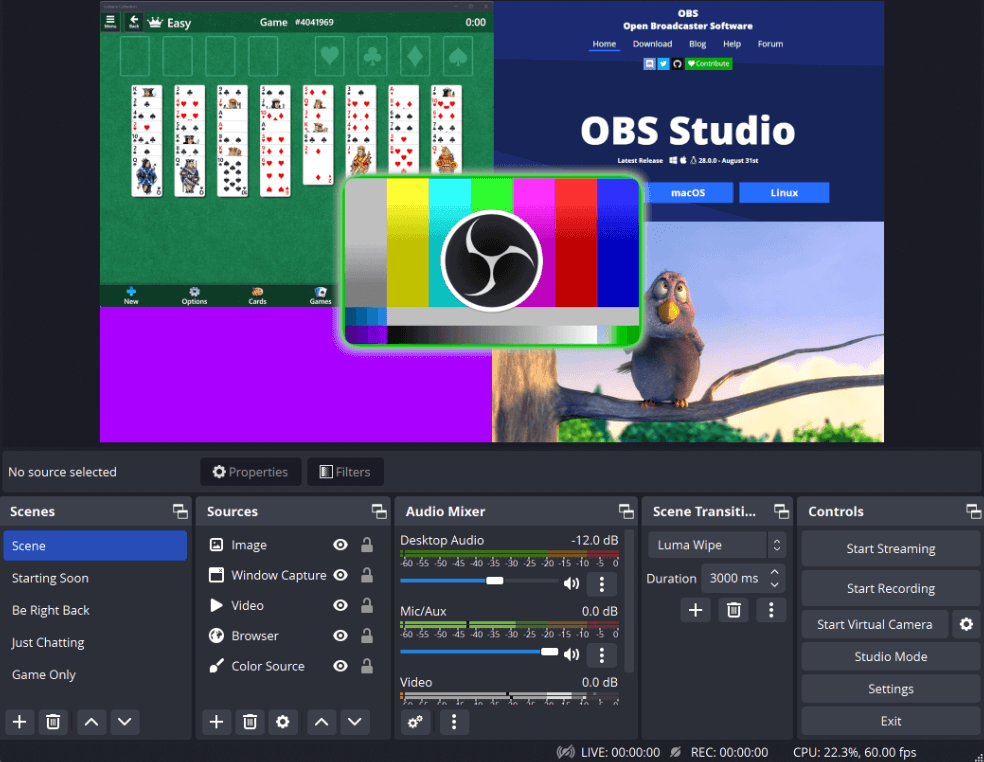Open transition properties three-dot menu
The height and width of the screenshot is (762, 984).
pyautogui.click(x=771, y=610)
